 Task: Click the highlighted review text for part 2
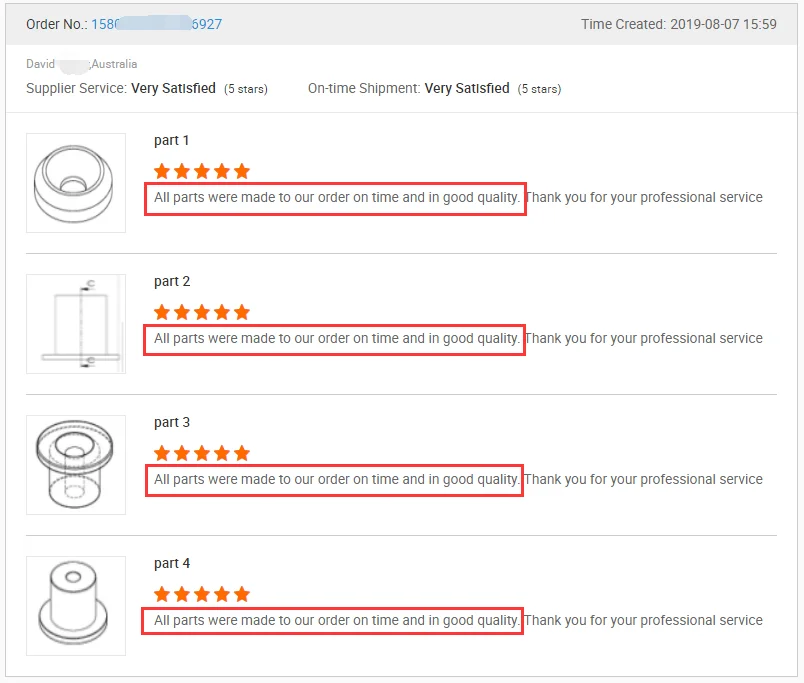point(336,339)
